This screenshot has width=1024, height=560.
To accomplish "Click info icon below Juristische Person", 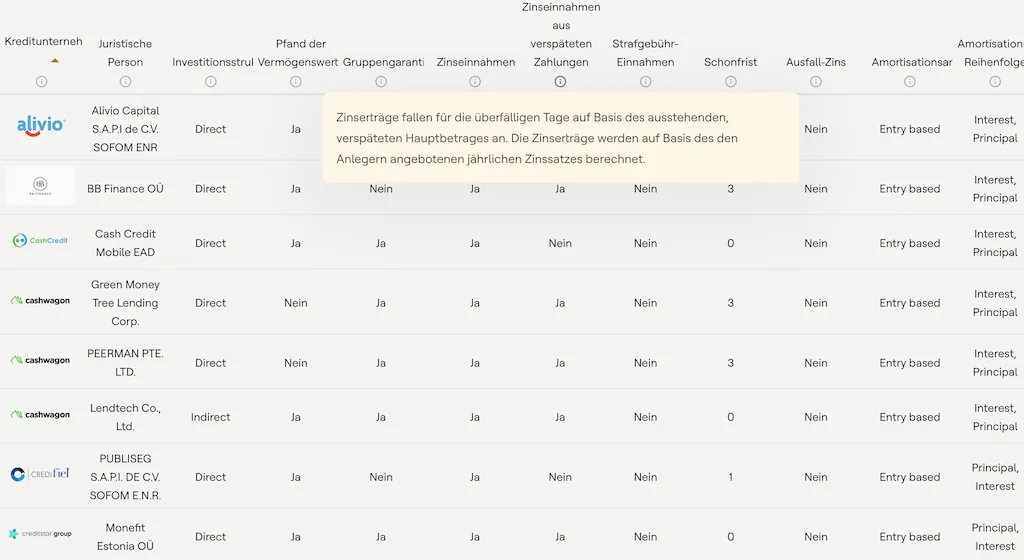I will (125, 82).
